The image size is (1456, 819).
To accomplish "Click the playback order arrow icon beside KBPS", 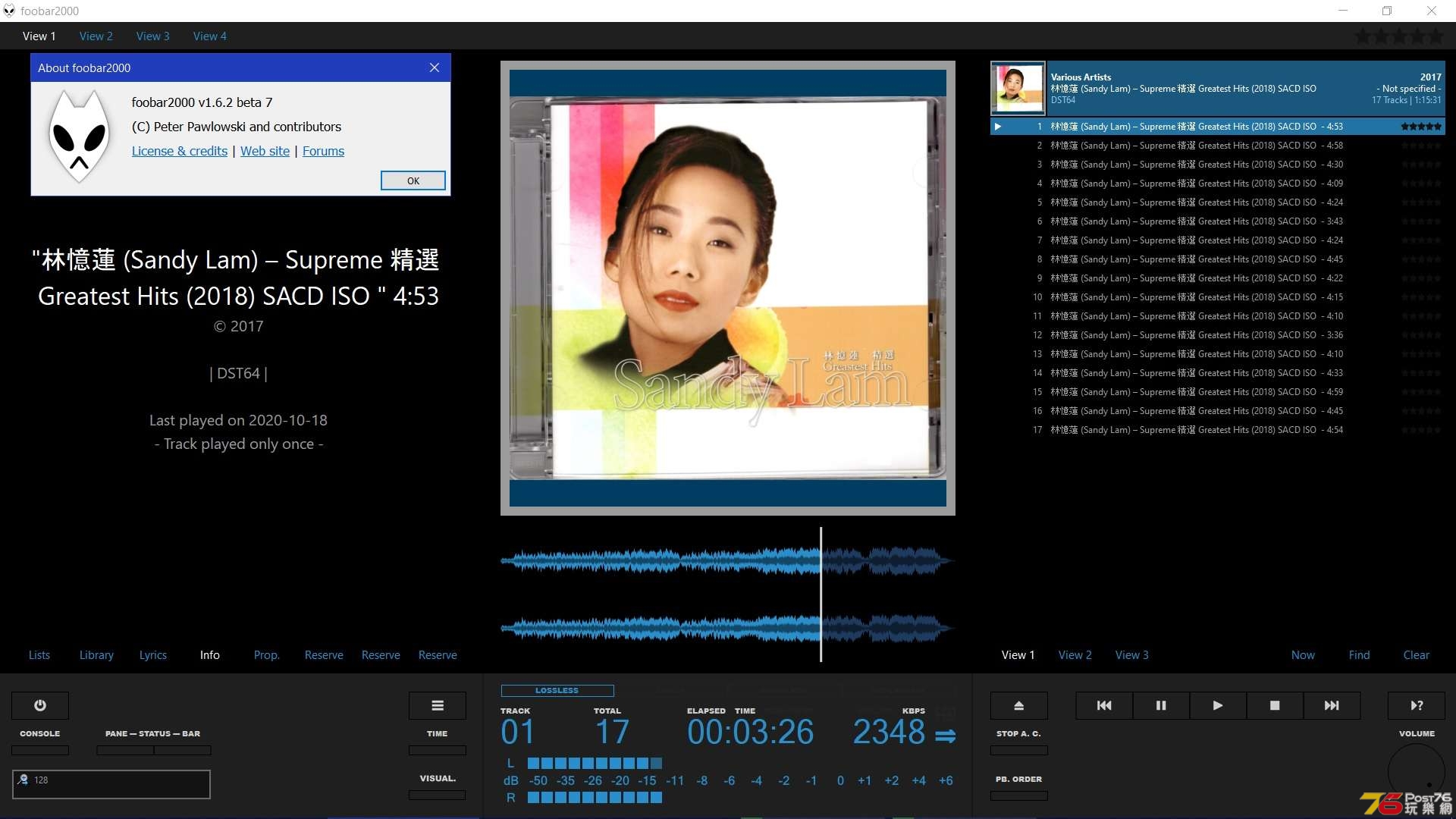I will pyautogui.click(x=945, y=736).
